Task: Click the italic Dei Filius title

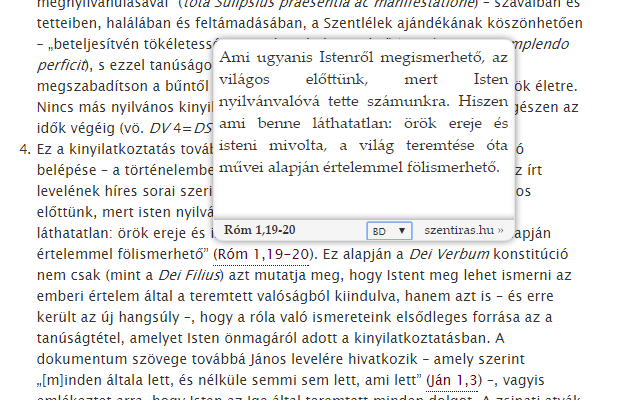Action: coord(189,276)
